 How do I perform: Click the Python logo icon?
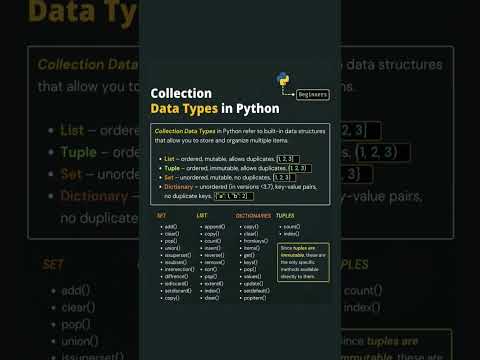[x=283, y=79]
